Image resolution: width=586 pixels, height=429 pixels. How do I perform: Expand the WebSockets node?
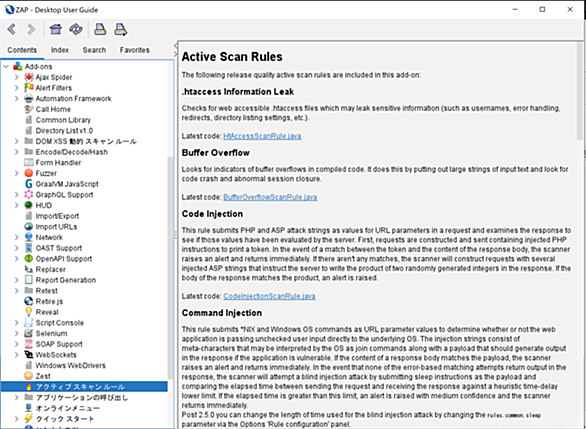tap(16, 355)
